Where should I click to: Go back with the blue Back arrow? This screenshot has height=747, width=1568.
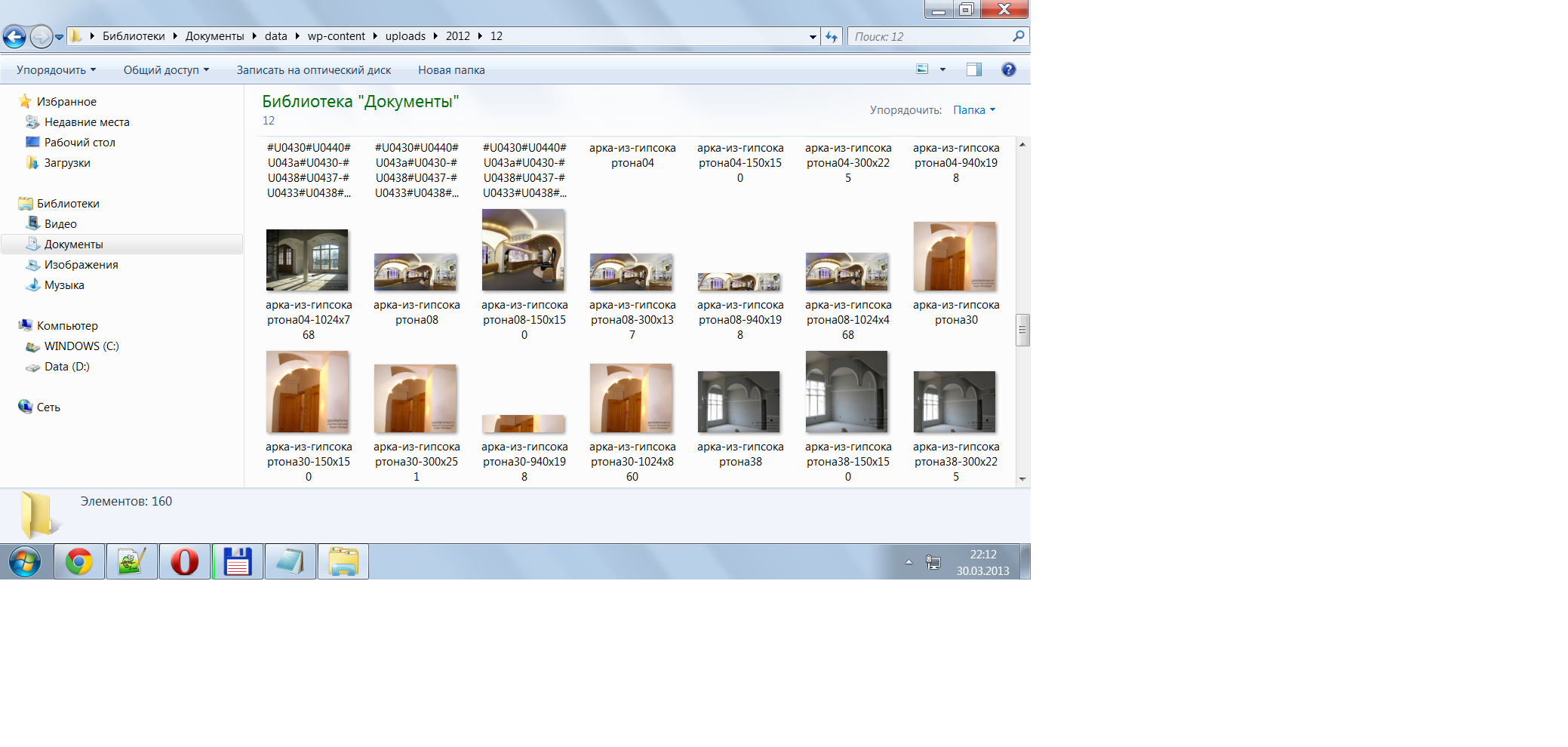(x=14, y=36)
